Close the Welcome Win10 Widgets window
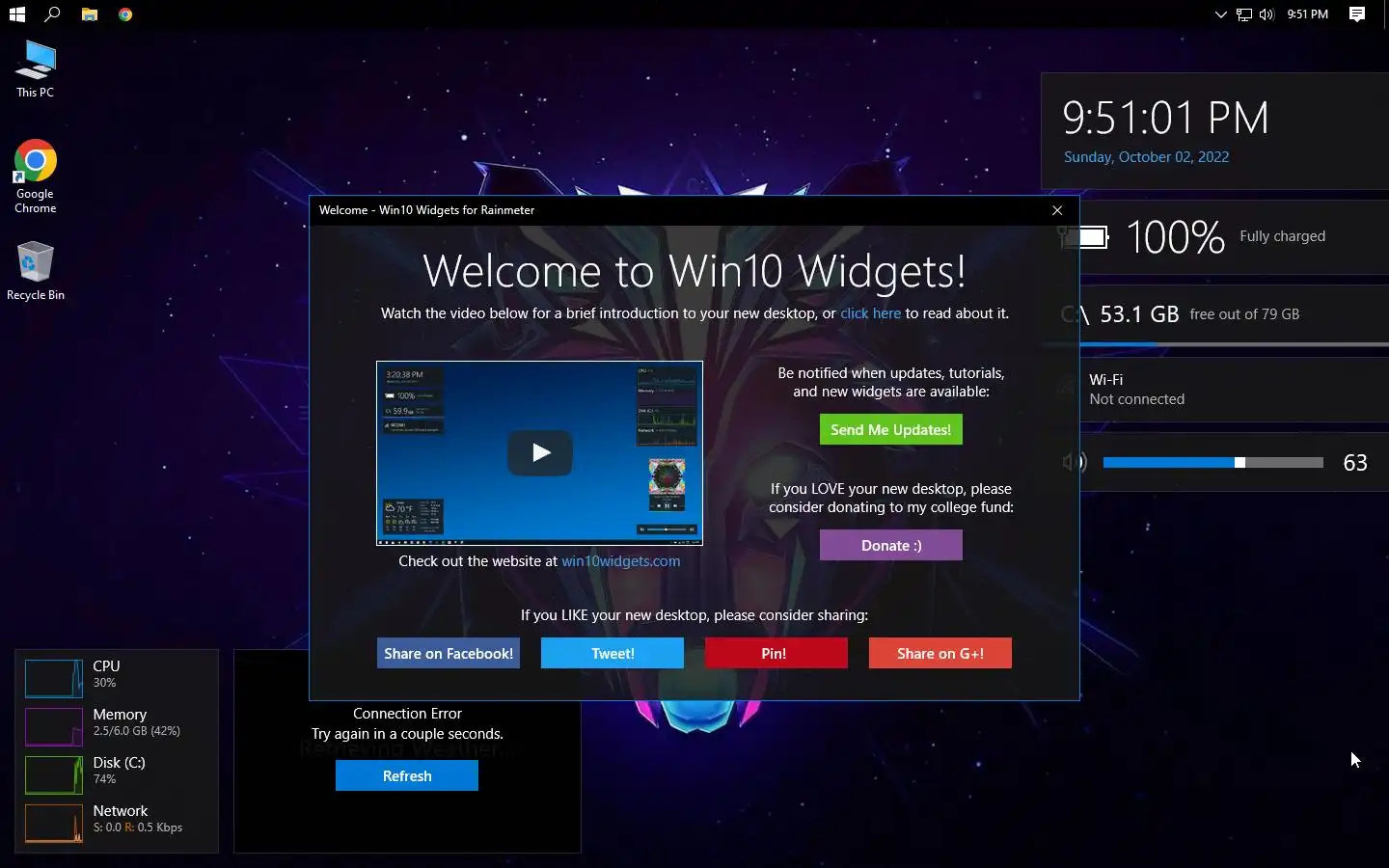Viewport: 1389px width, 868px height. tap(1057, 210)
